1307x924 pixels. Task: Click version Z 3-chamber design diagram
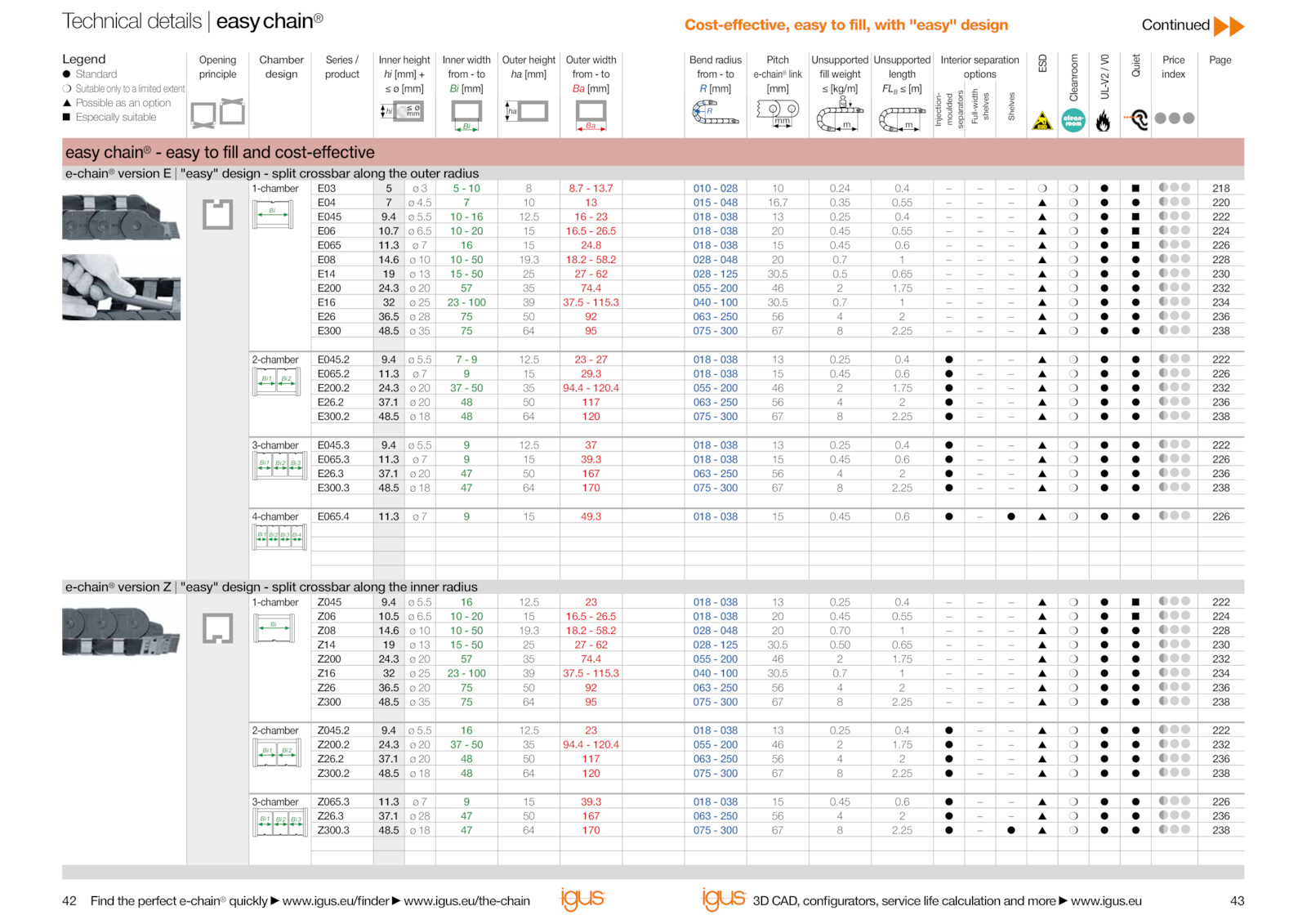coord(279,824)
